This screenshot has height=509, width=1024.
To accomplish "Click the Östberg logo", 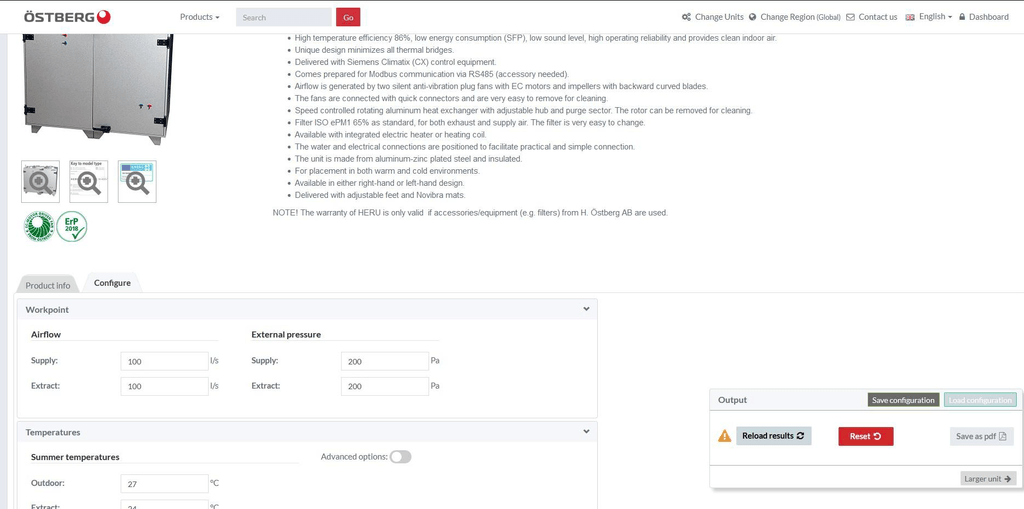I will [x=66, y=16].
